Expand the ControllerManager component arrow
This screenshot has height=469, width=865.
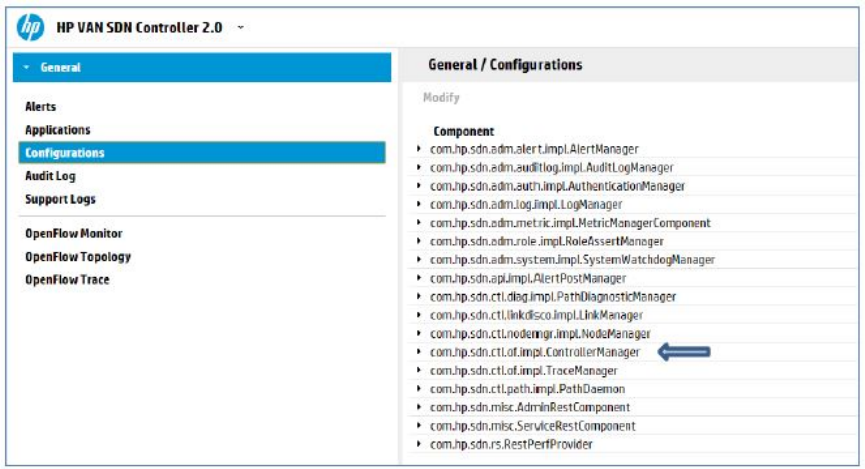(419, 352)
